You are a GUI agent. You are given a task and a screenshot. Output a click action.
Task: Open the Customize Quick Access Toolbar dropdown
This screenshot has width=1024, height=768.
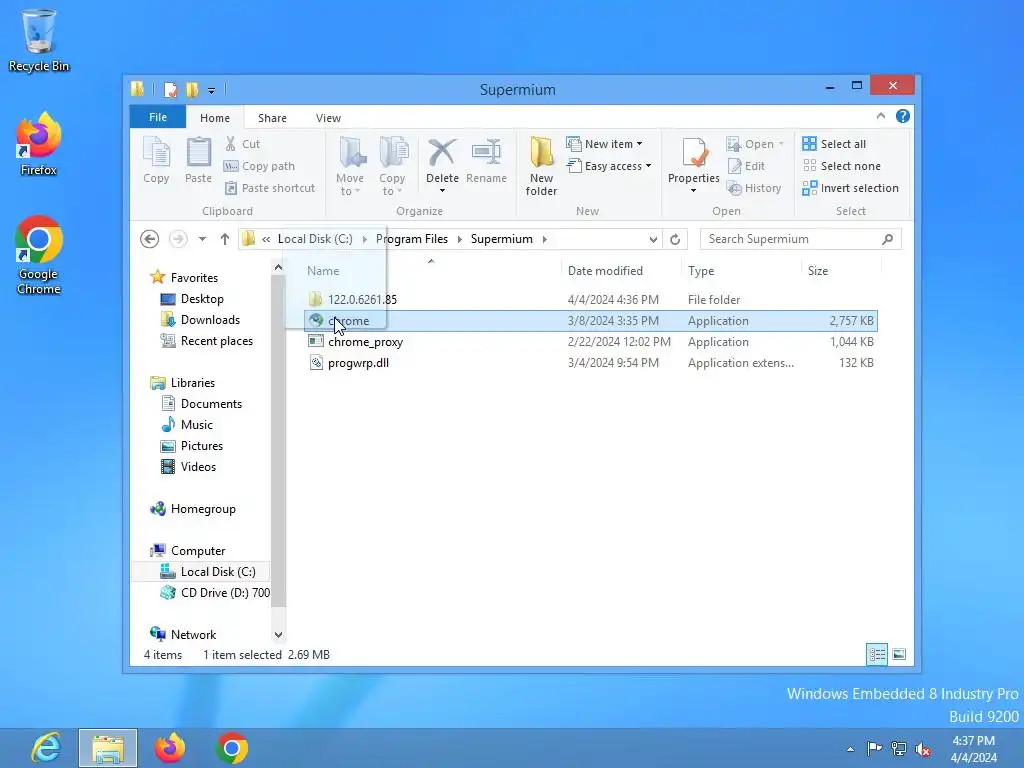coord(211,90)
